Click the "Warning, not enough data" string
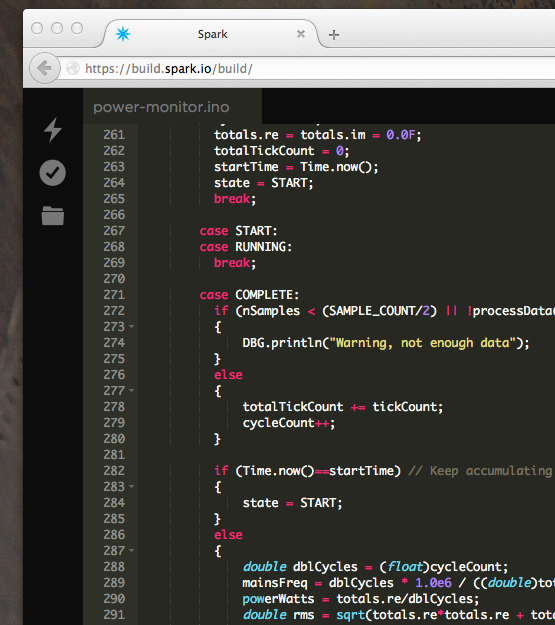 (423, 343)
